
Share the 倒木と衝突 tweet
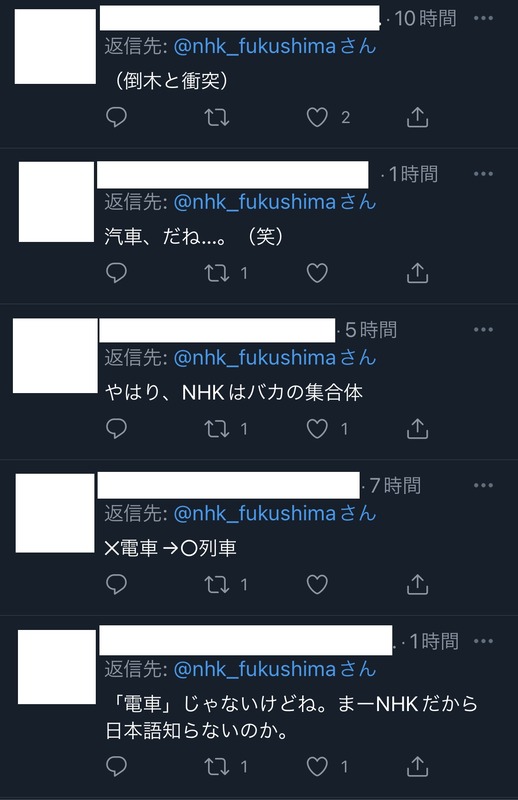pyautogui.click(x=417, y=117)
